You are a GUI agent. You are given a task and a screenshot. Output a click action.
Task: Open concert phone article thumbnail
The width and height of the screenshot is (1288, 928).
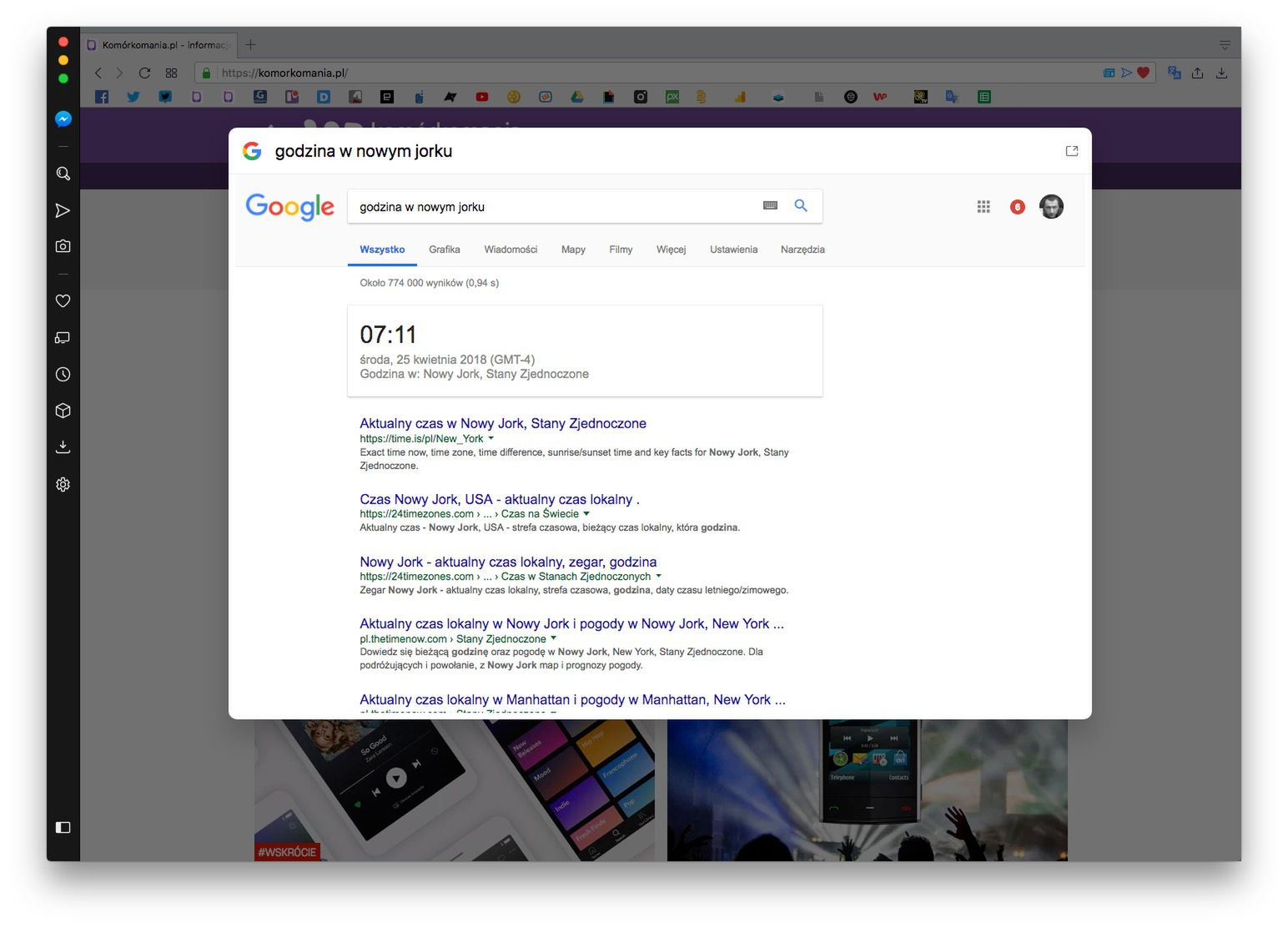point(867,789)
